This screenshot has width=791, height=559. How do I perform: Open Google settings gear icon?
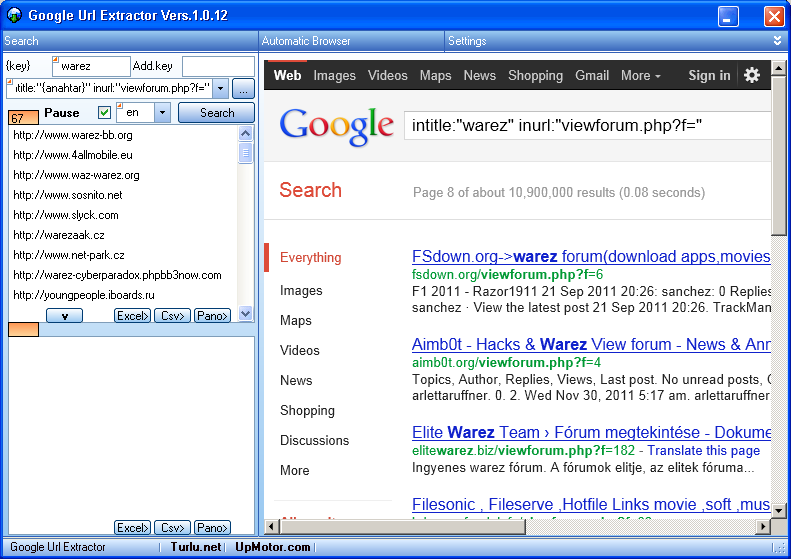pyautogui.click(x=752, y=75)
